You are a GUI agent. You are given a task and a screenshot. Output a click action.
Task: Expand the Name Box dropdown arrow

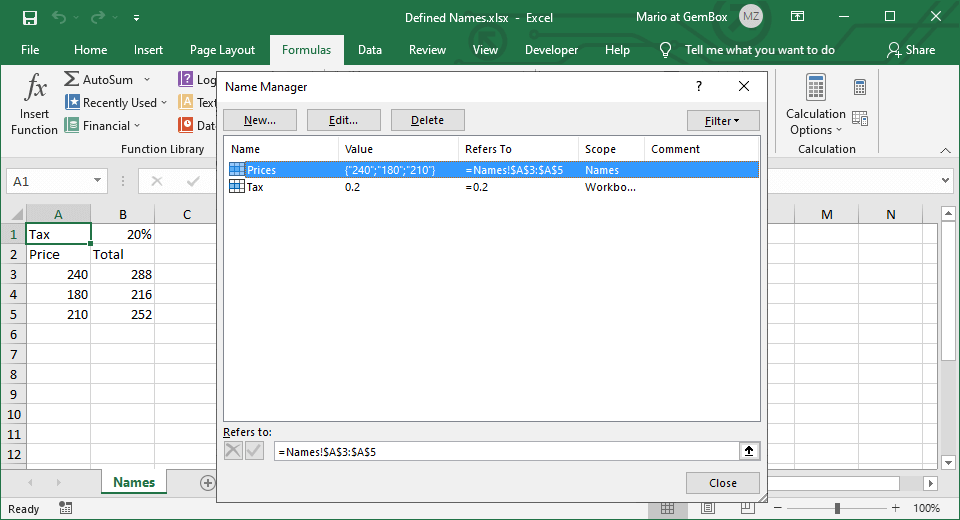point(97,181)
